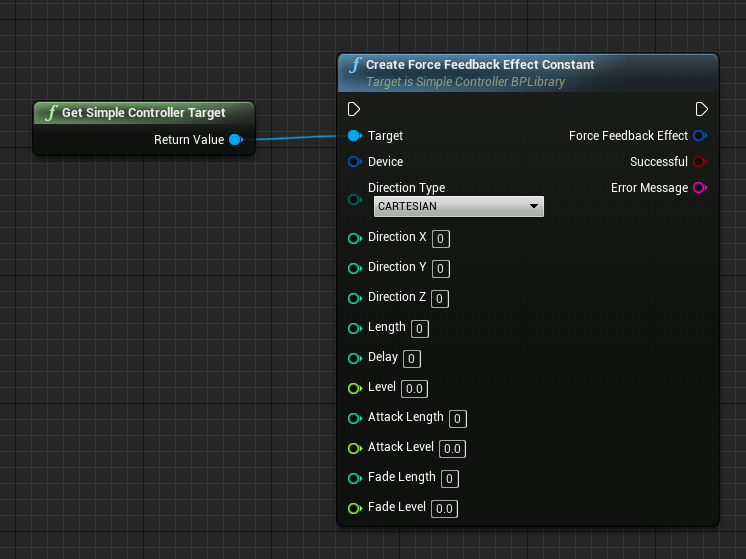The width and height of the screenshot is (746, 559).
Task: Click the Force Feedback Effect output pin
Action: tap(699, 136)
